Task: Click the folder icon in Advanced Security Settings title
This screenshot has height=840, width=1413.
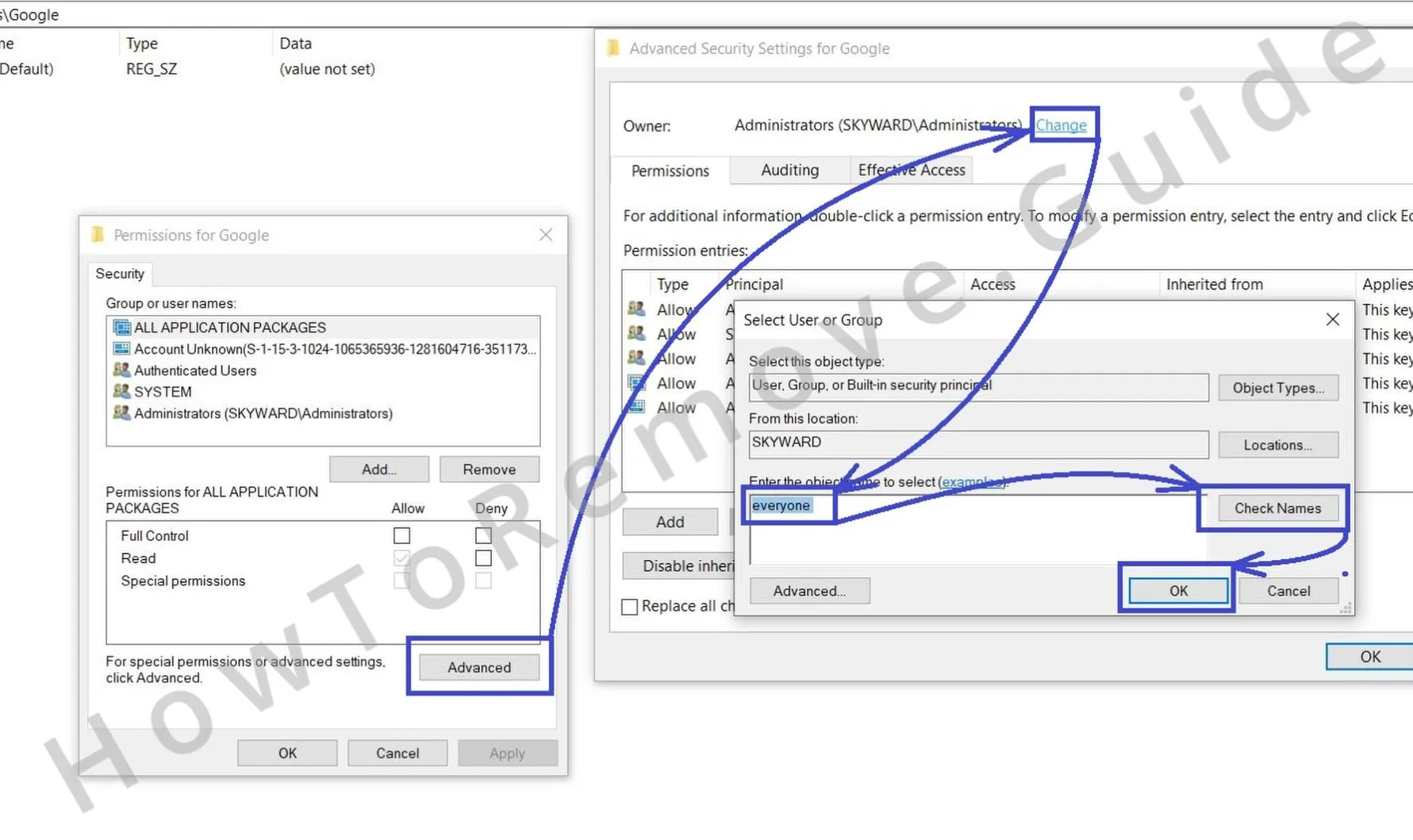Action: [613, 48]
